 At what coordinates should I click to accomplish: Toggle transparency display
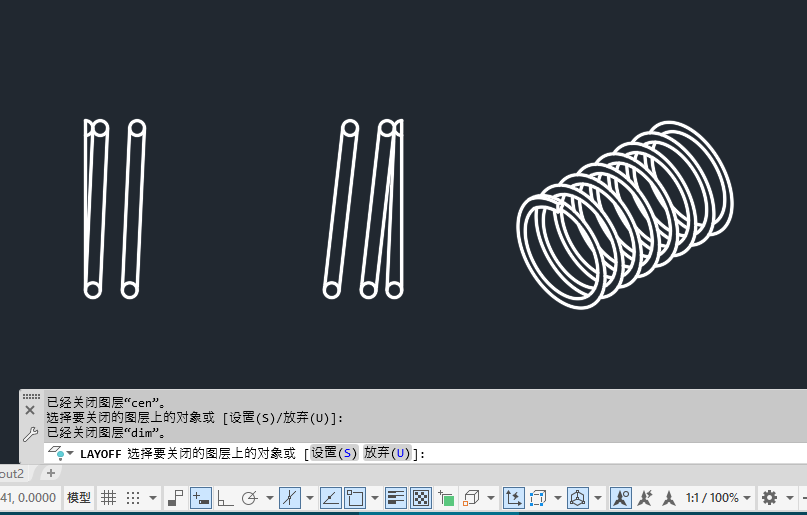tap(420, 498)
